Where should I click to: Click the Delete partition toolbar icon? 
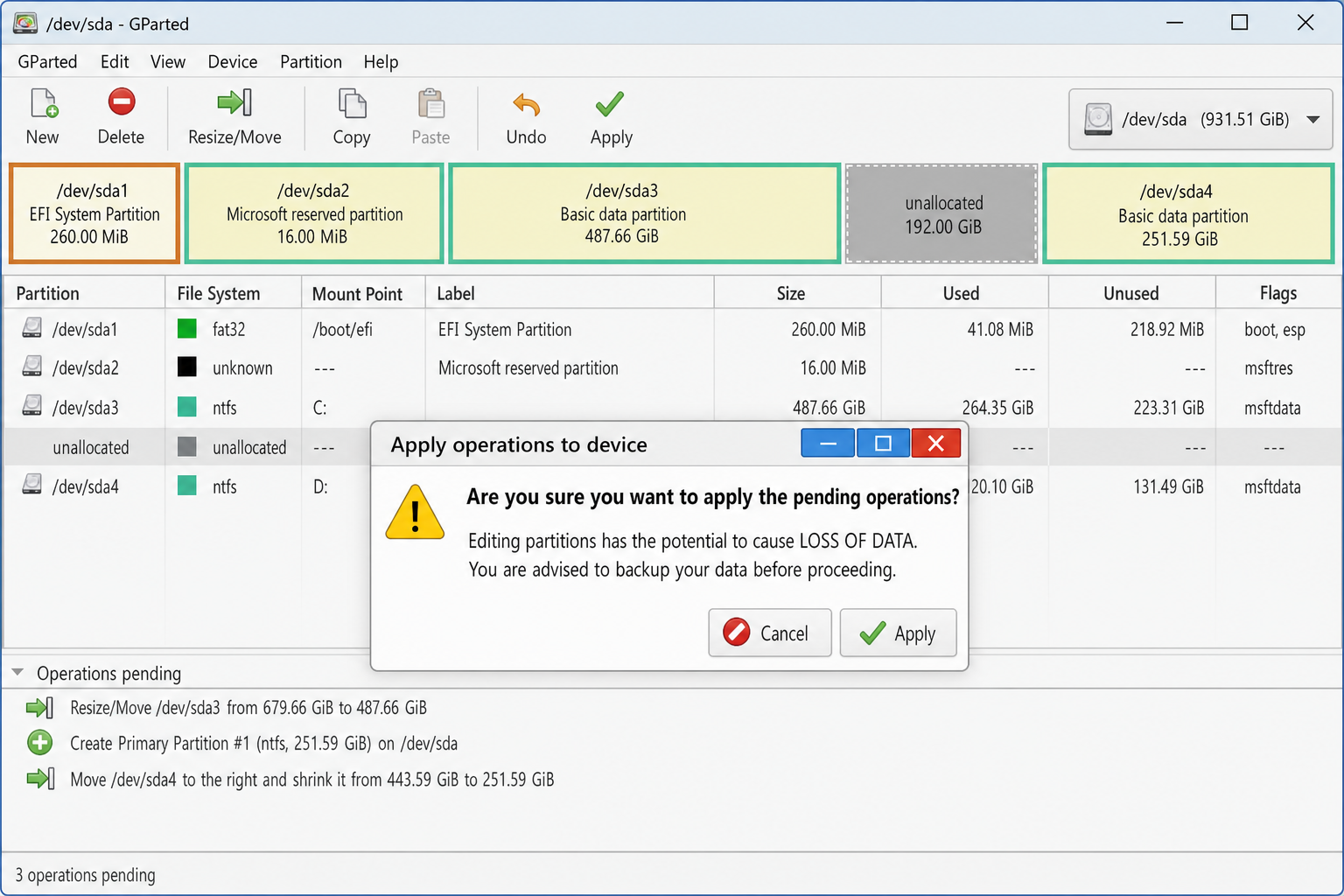pyautogui.click(x=122, y=102)
